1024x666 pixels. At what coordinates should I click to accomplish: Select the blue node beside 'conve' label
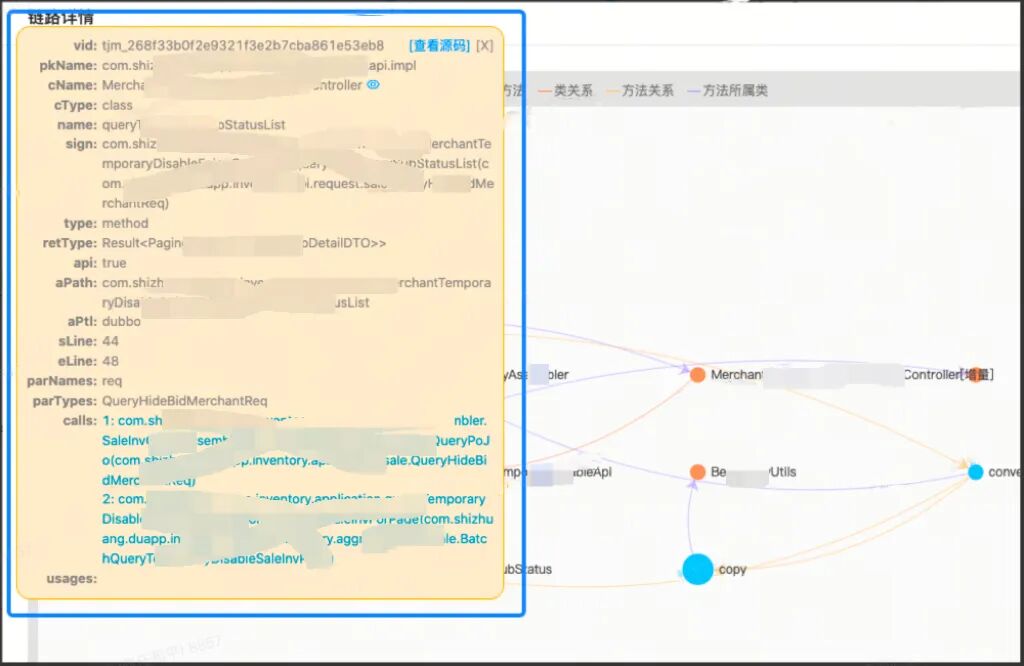coord(976,472)
